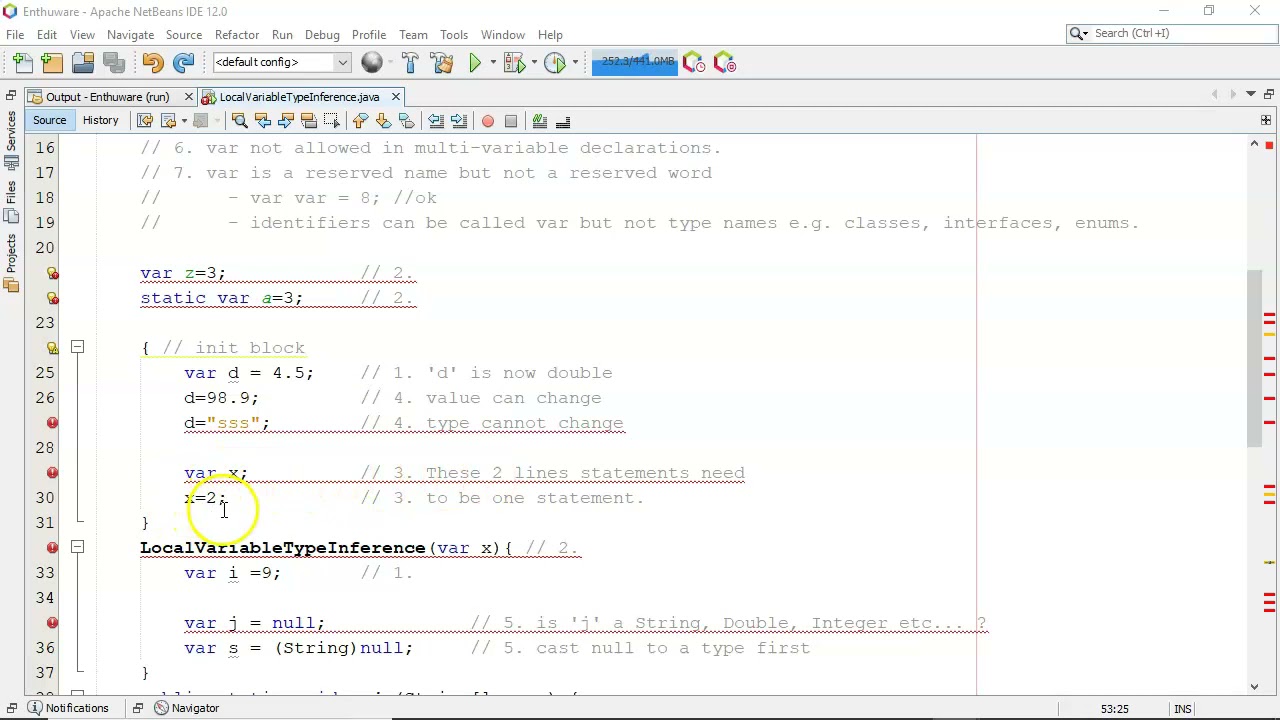1280x720 pixels.
Task: Toggle Rectangular Selection icon
Action: tap(331, 121)
